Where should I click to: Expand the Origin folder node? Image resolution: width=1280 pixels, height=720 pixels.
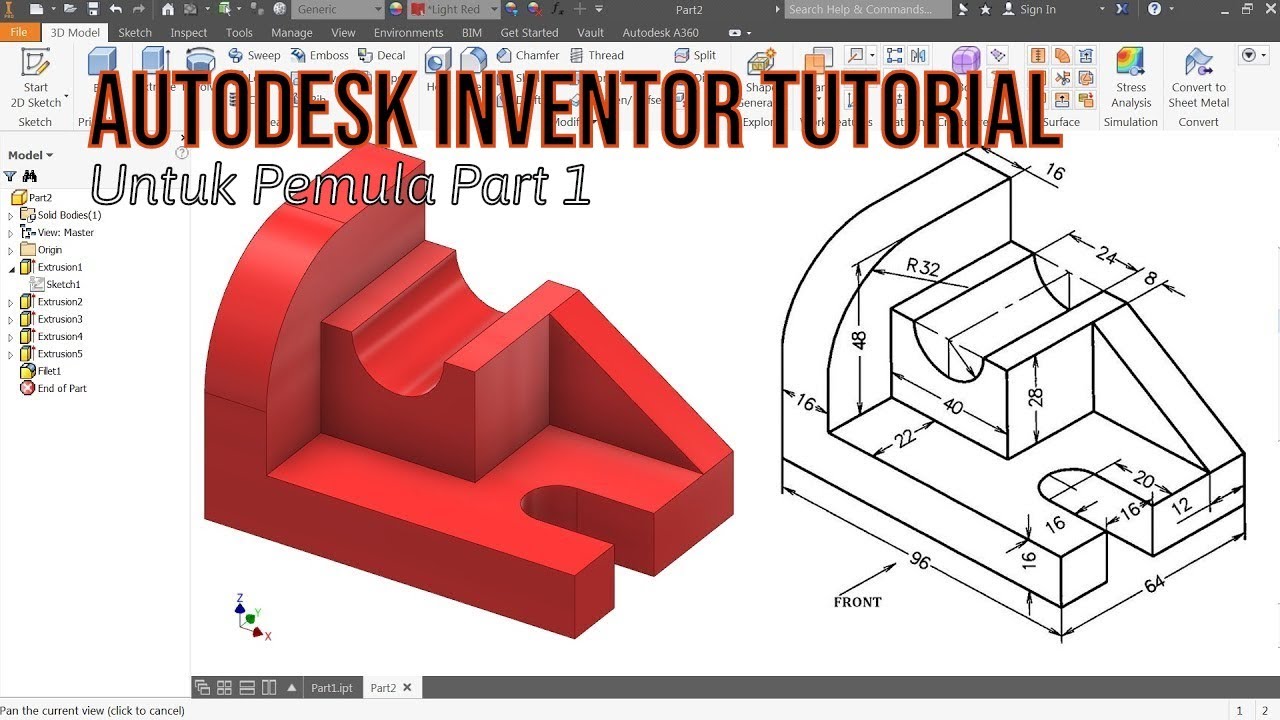11,250
